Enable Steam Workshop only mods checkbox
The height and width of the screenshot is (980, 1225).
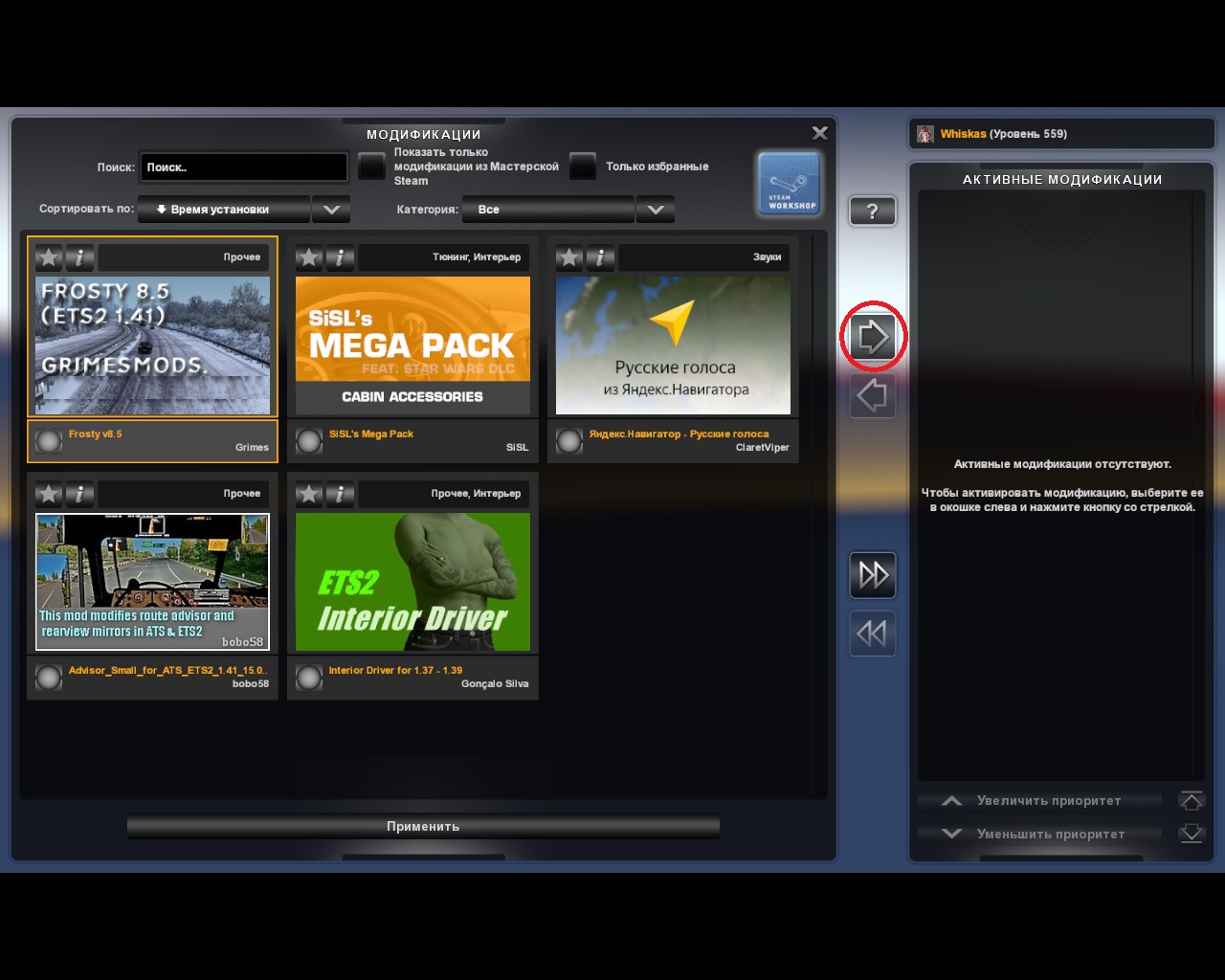(x=371, y=167)
